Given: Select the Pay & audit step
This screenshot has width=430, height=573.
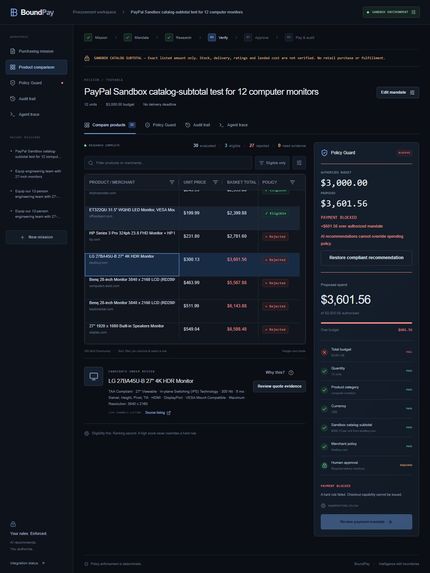Looking at the screenshot, I should pyautogui.click(x=300, y=37).
